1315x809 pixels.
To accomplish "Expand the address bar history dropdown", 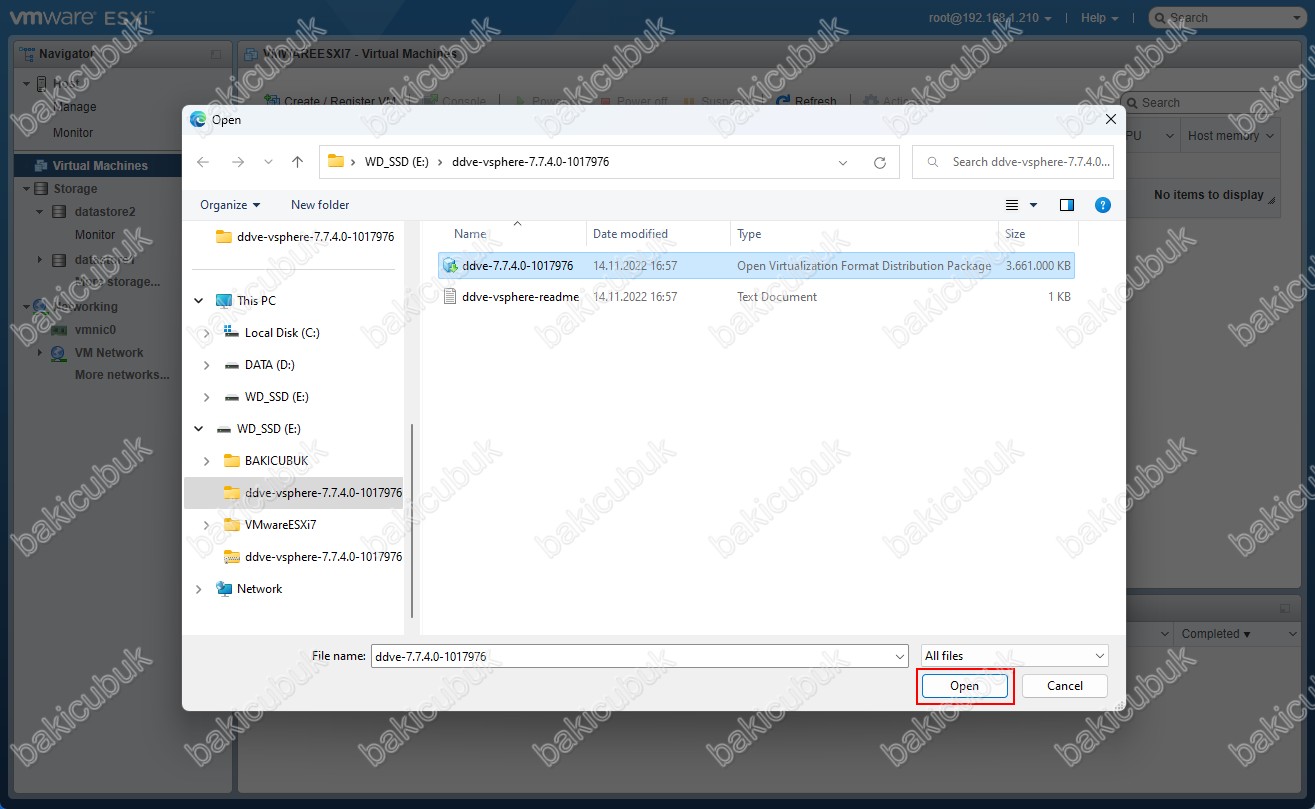I will click(x=843, y=162).
